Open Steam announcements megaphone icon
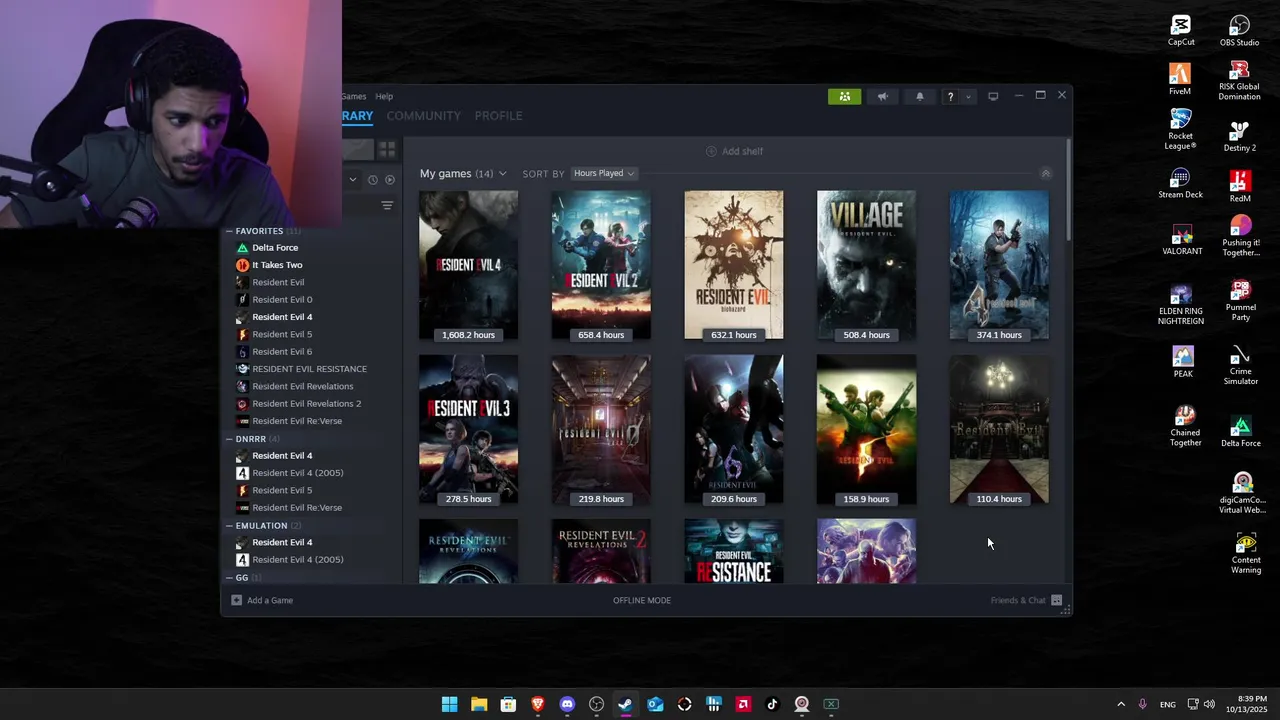The height and width of the screenshot is (720, 1280). click(x=882, y=96)
